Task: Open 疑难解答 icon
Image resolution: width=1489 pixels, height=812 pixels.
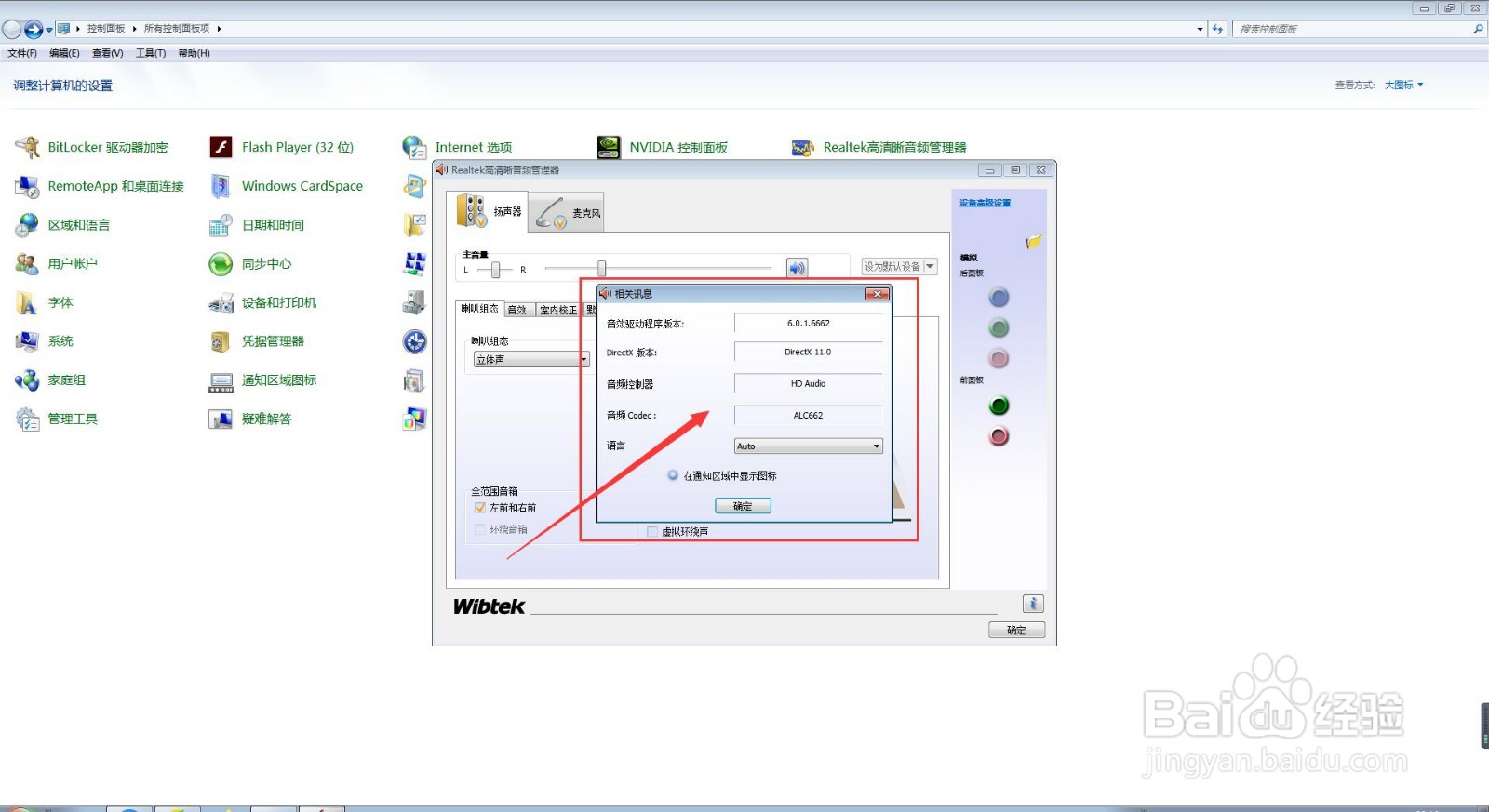Action: tap(221, 419)
